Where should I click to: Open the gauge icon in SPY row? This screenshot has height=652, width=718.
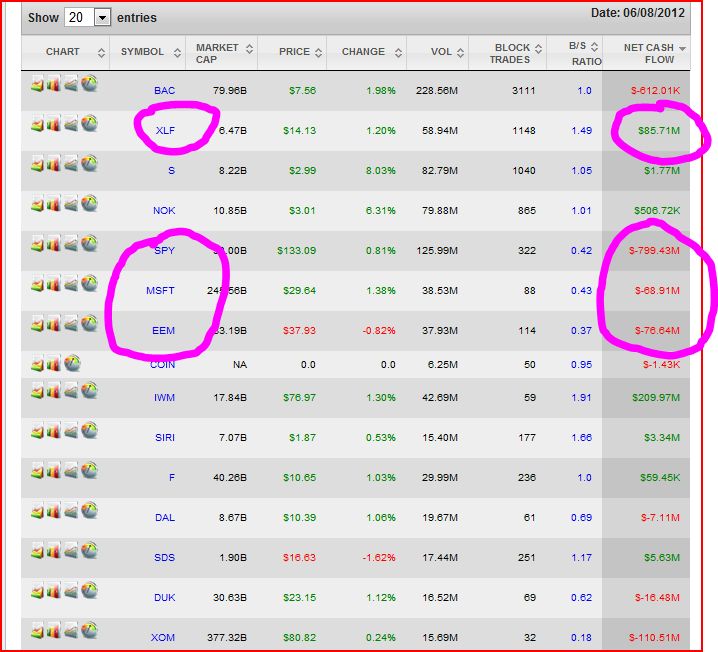(89, 243)
